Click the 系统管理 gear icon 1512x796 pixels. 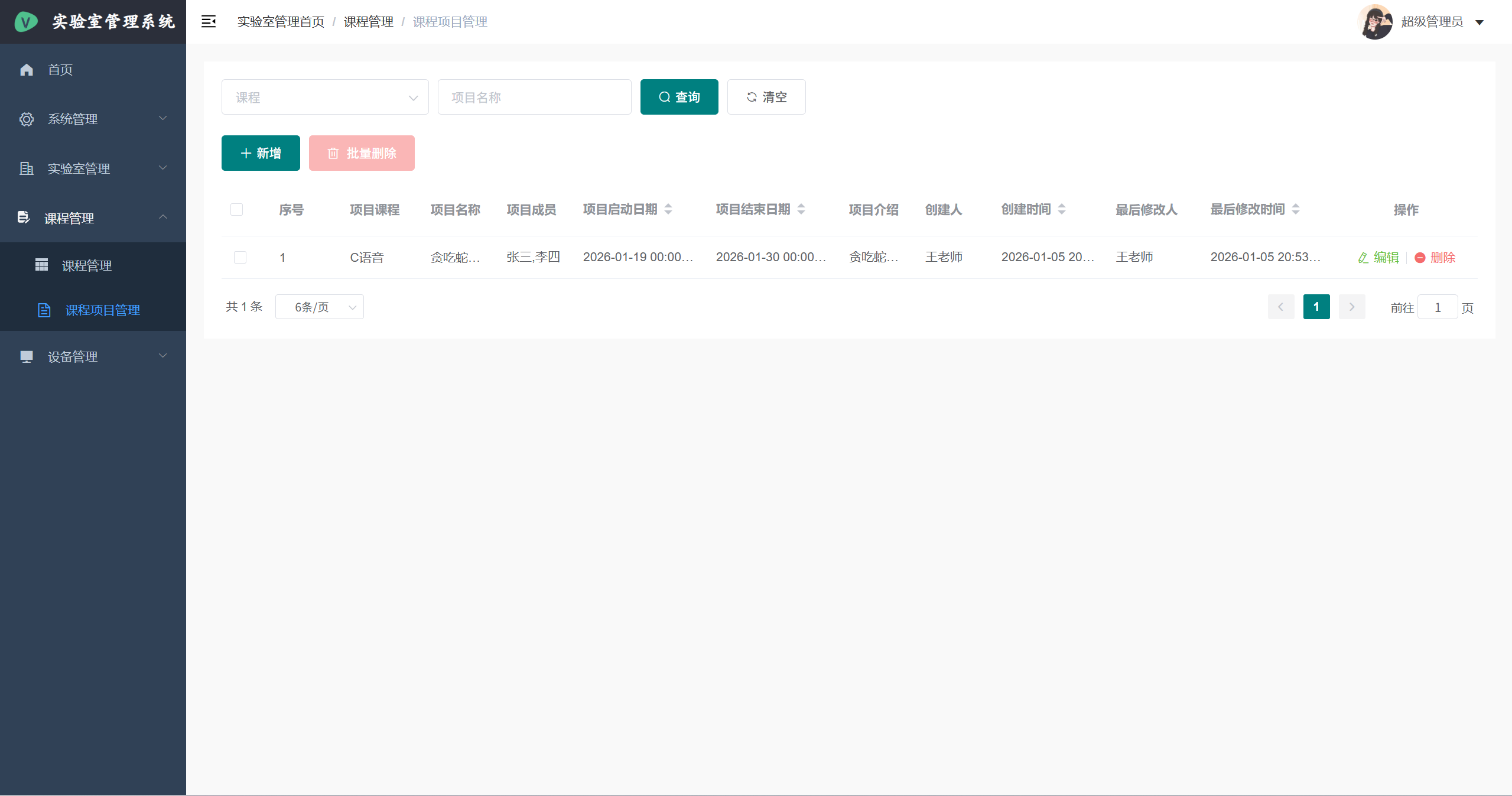(x=27, y=119)
